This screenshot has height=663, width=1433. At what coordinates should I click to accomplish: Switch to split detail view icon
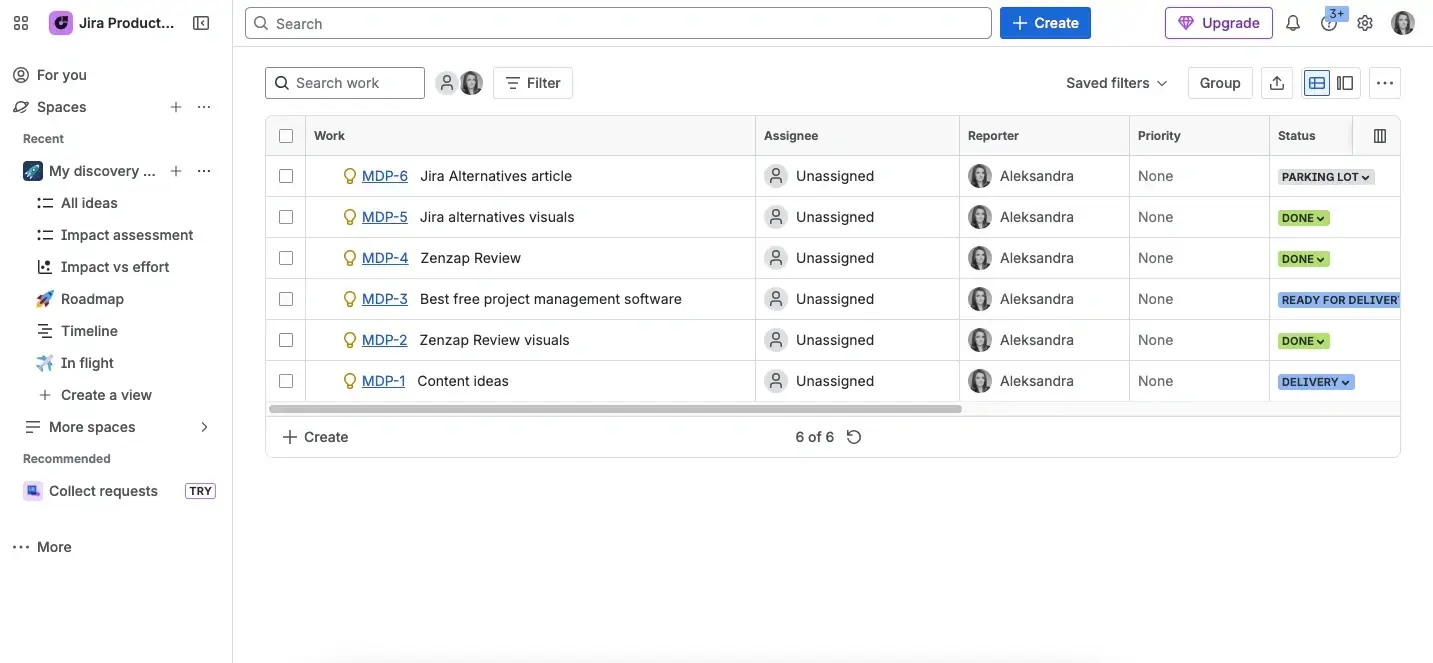click(1345, 83)
